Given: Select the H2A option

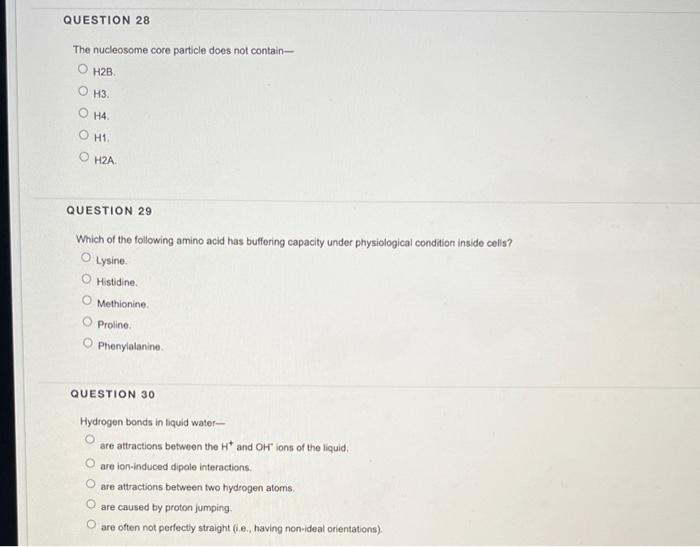Looking at the screenshot, I should [84, 157].
